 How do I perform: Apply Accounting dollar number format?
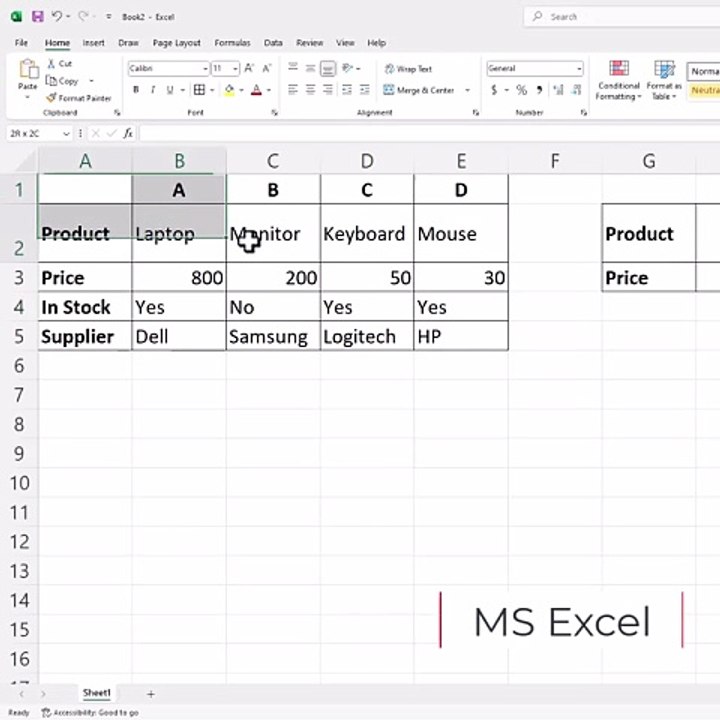point(494,90)
